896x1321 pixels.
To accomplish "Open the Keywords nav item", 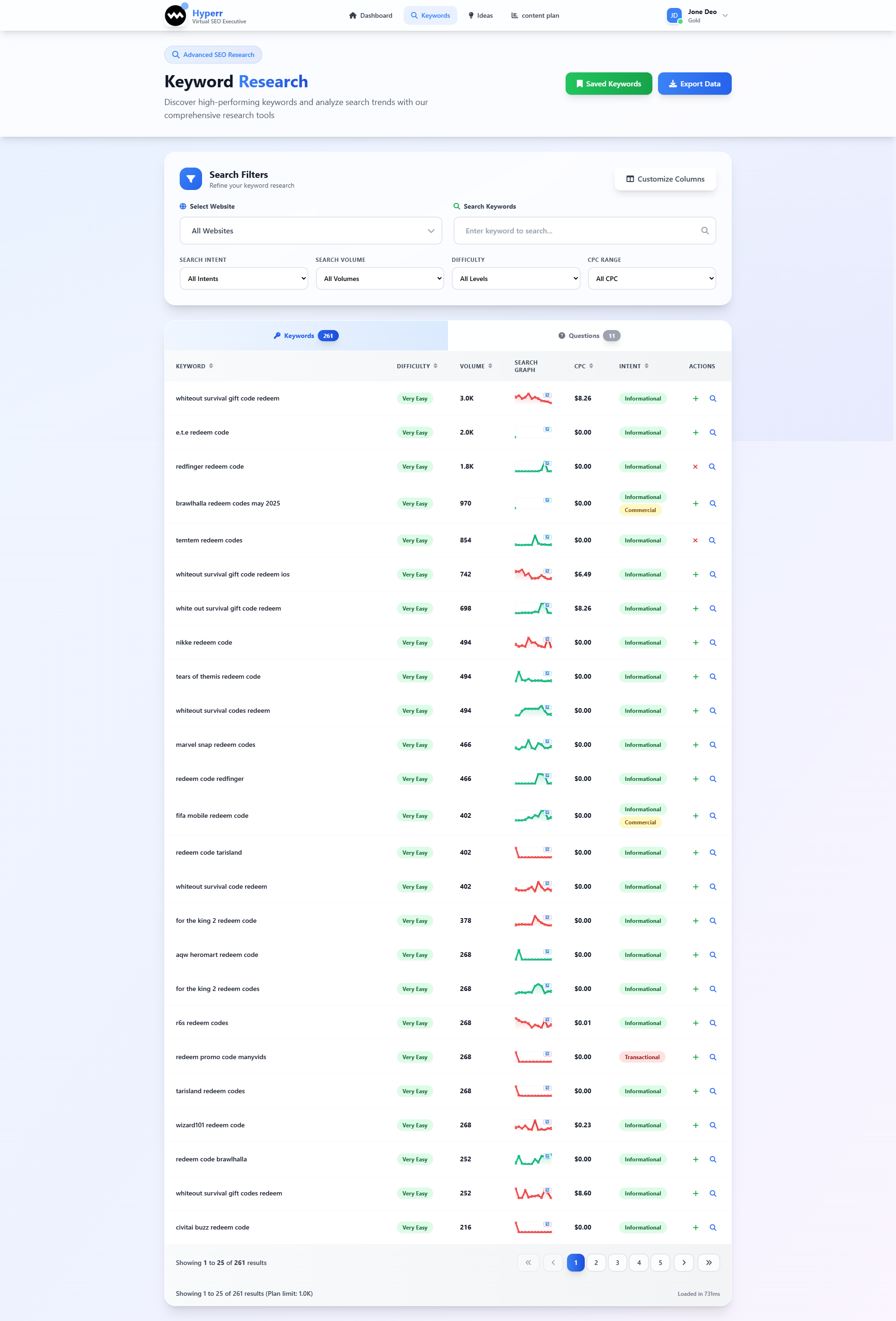I will [430, 15].
